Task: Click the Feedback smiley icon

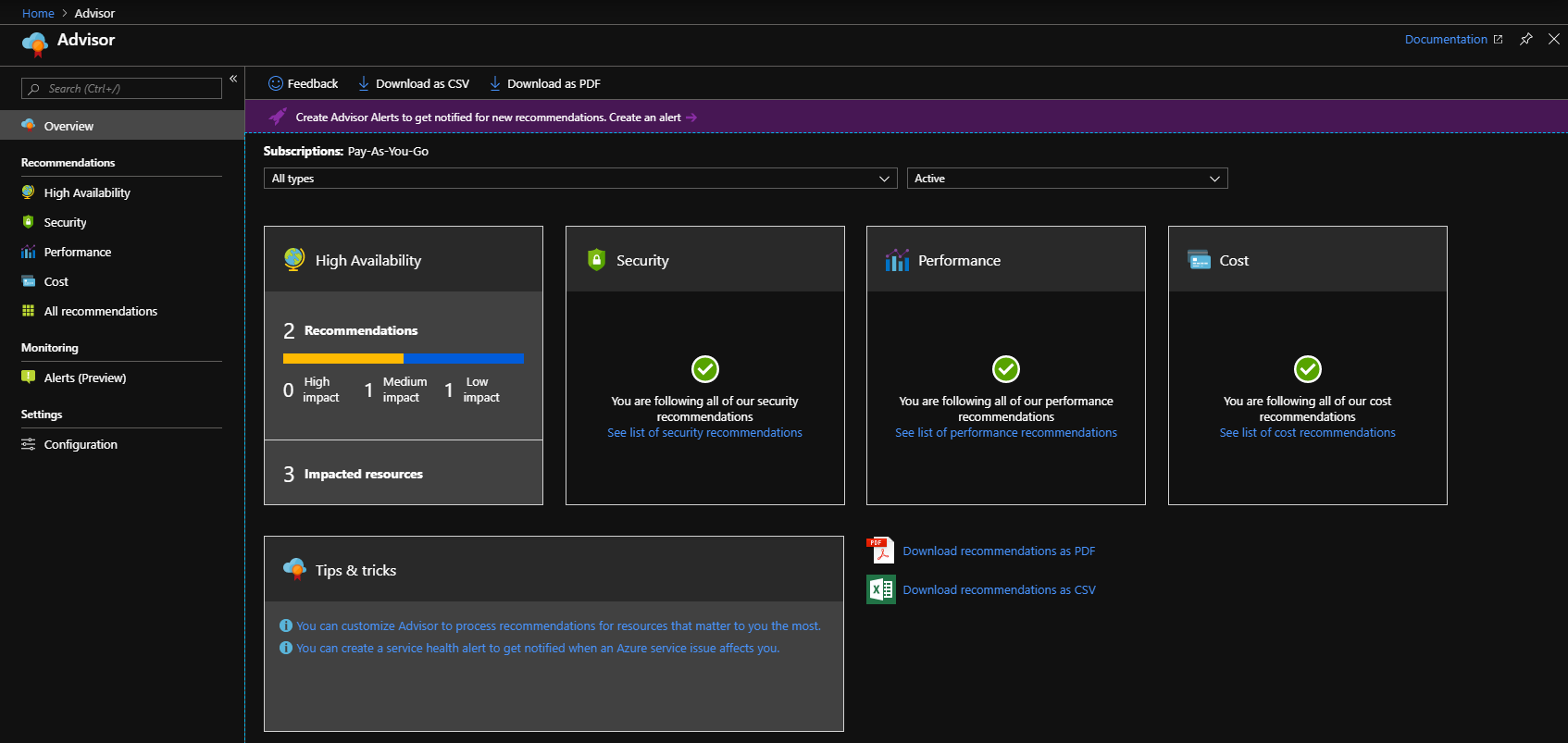Action: click(x=275, y=83)
